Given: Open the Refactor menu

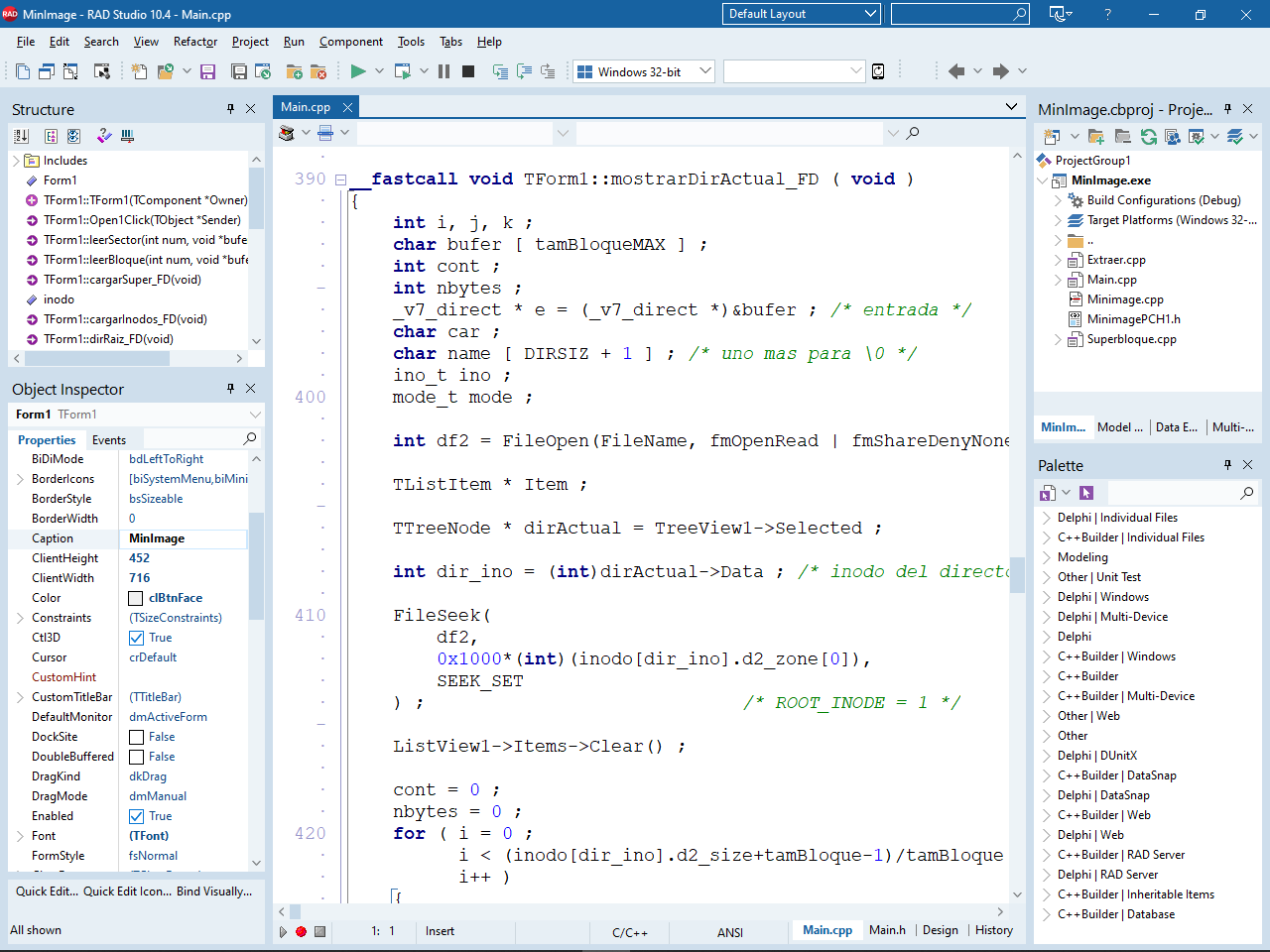Looking at the screenshot, I should [195, 42].
